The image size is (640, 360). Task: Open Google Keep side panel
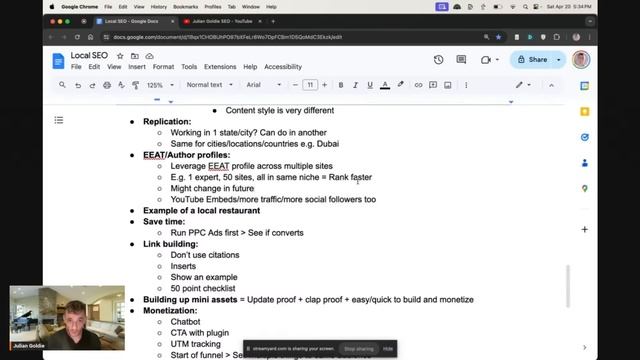point(584,112)
